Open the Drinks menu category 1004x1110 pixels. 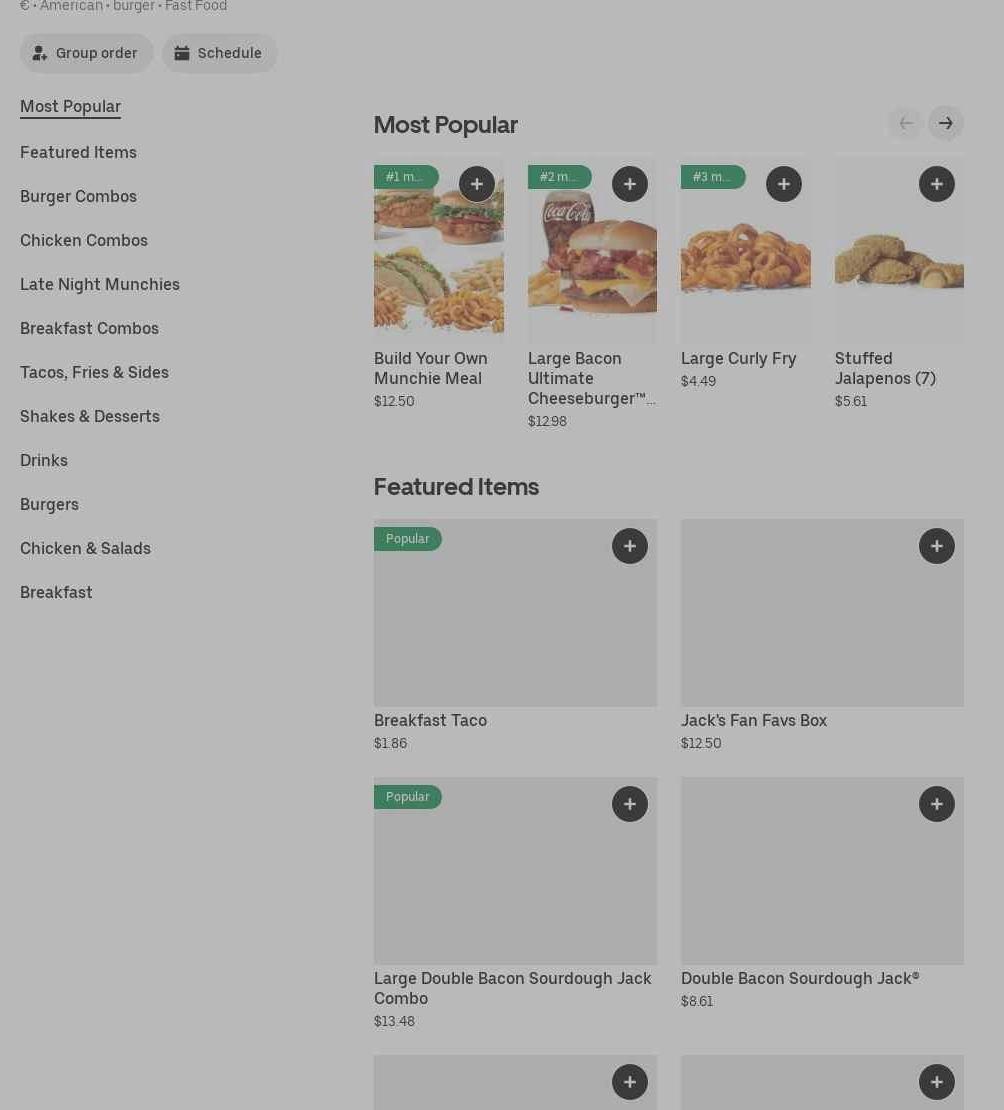(x=44, y=460)
